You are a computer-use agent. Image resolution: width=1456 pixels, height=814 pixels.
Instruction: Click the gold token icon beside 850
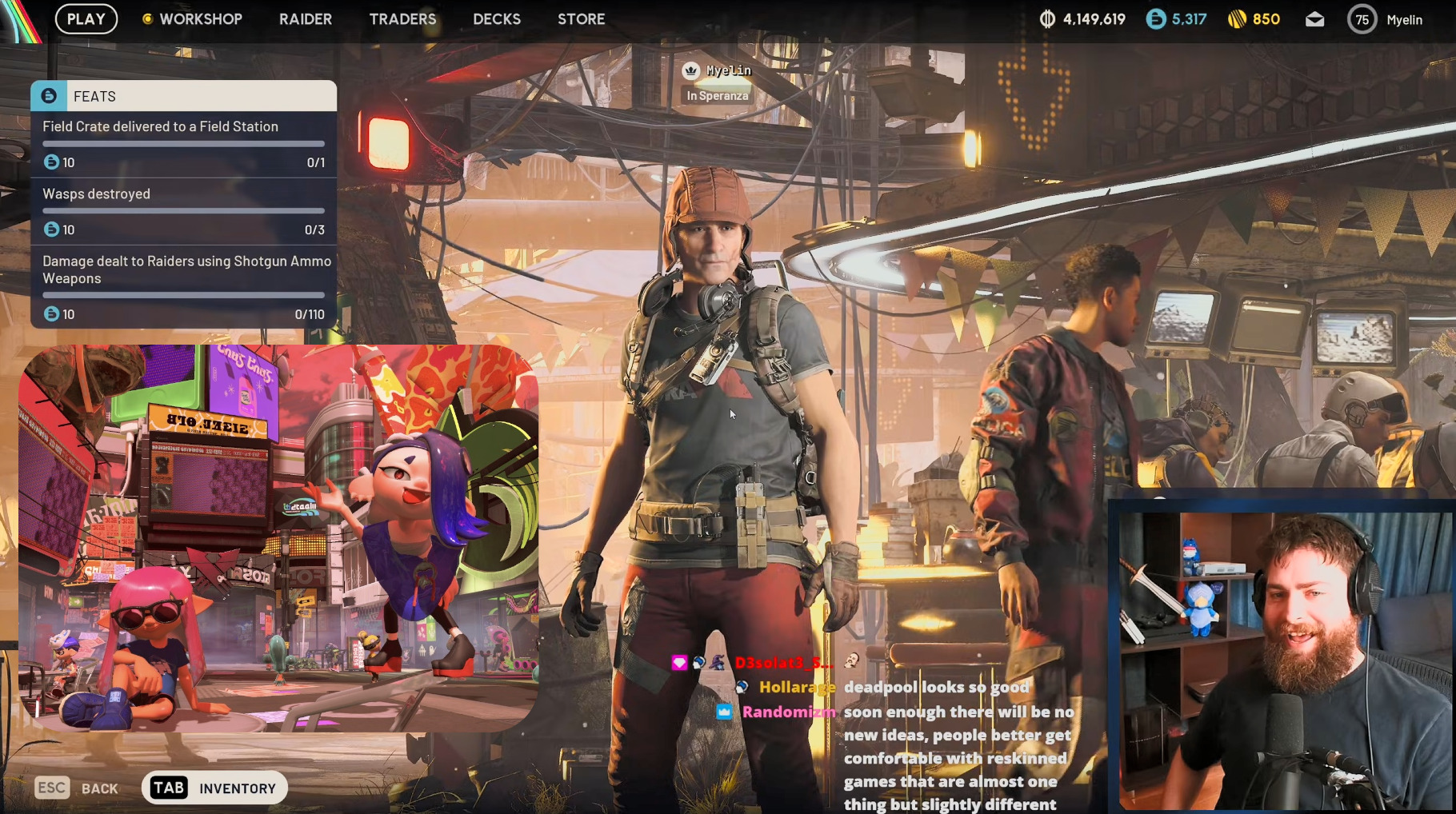click(1237, 19)
